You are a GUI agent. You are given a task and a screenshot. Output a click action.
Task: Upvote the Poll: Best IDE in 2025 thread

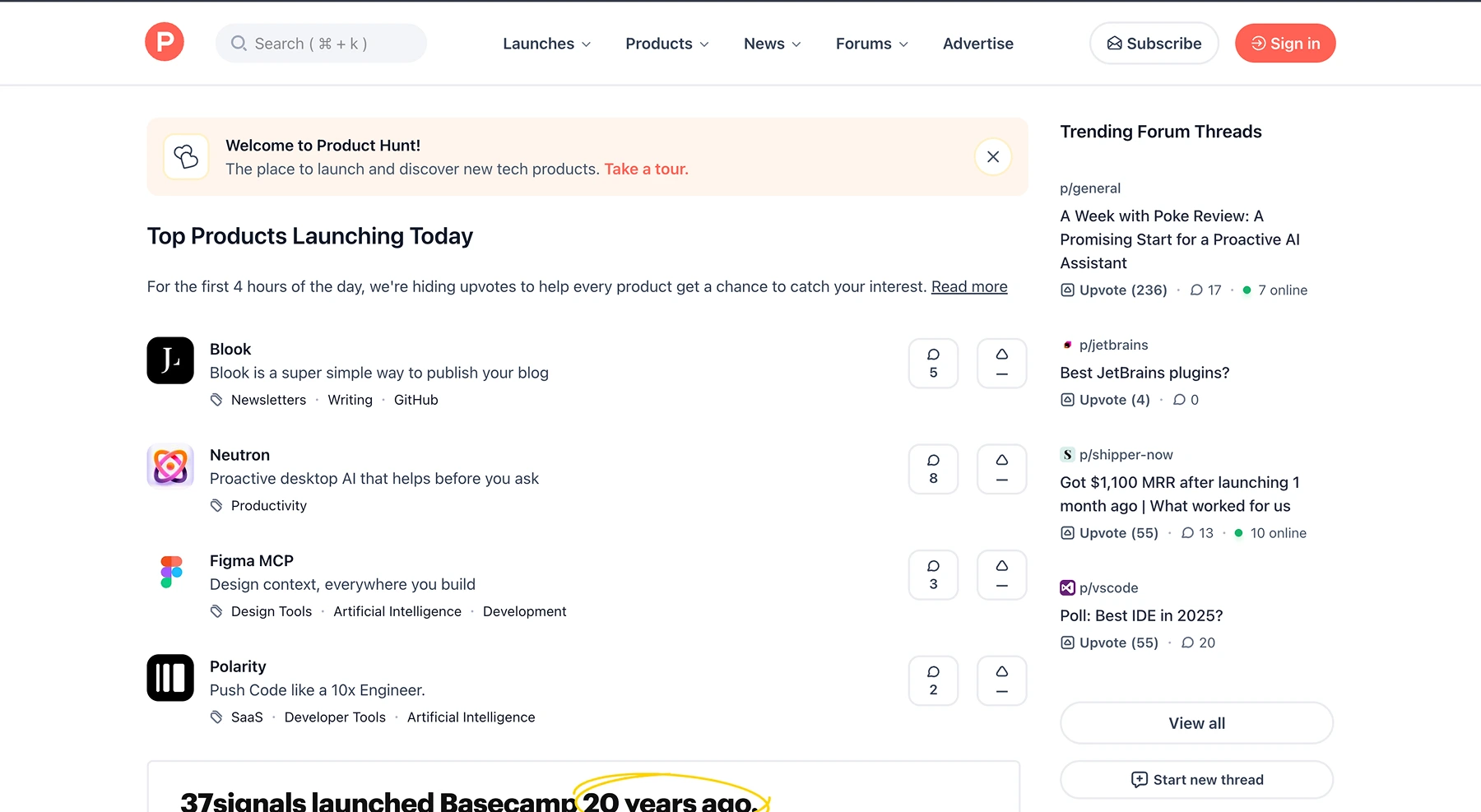(1108, 643)
